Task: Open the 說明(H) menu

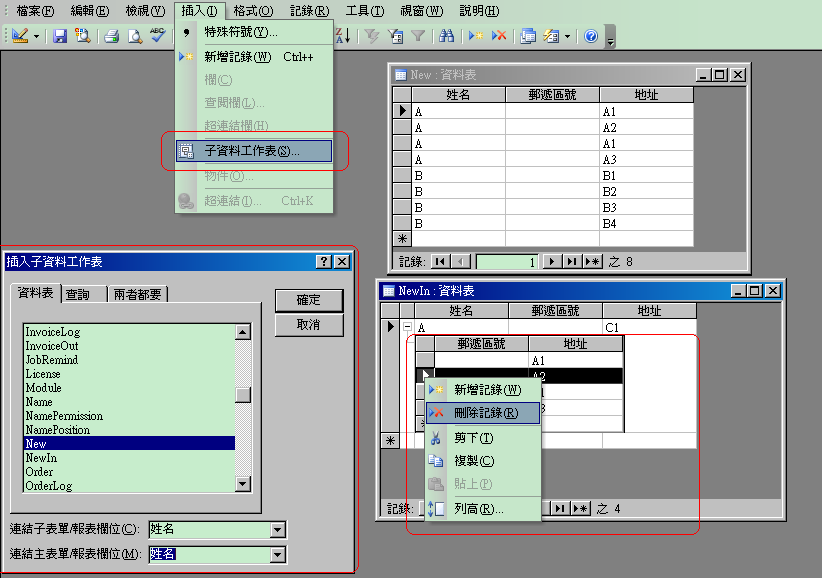Action: [x=479, y=10]
